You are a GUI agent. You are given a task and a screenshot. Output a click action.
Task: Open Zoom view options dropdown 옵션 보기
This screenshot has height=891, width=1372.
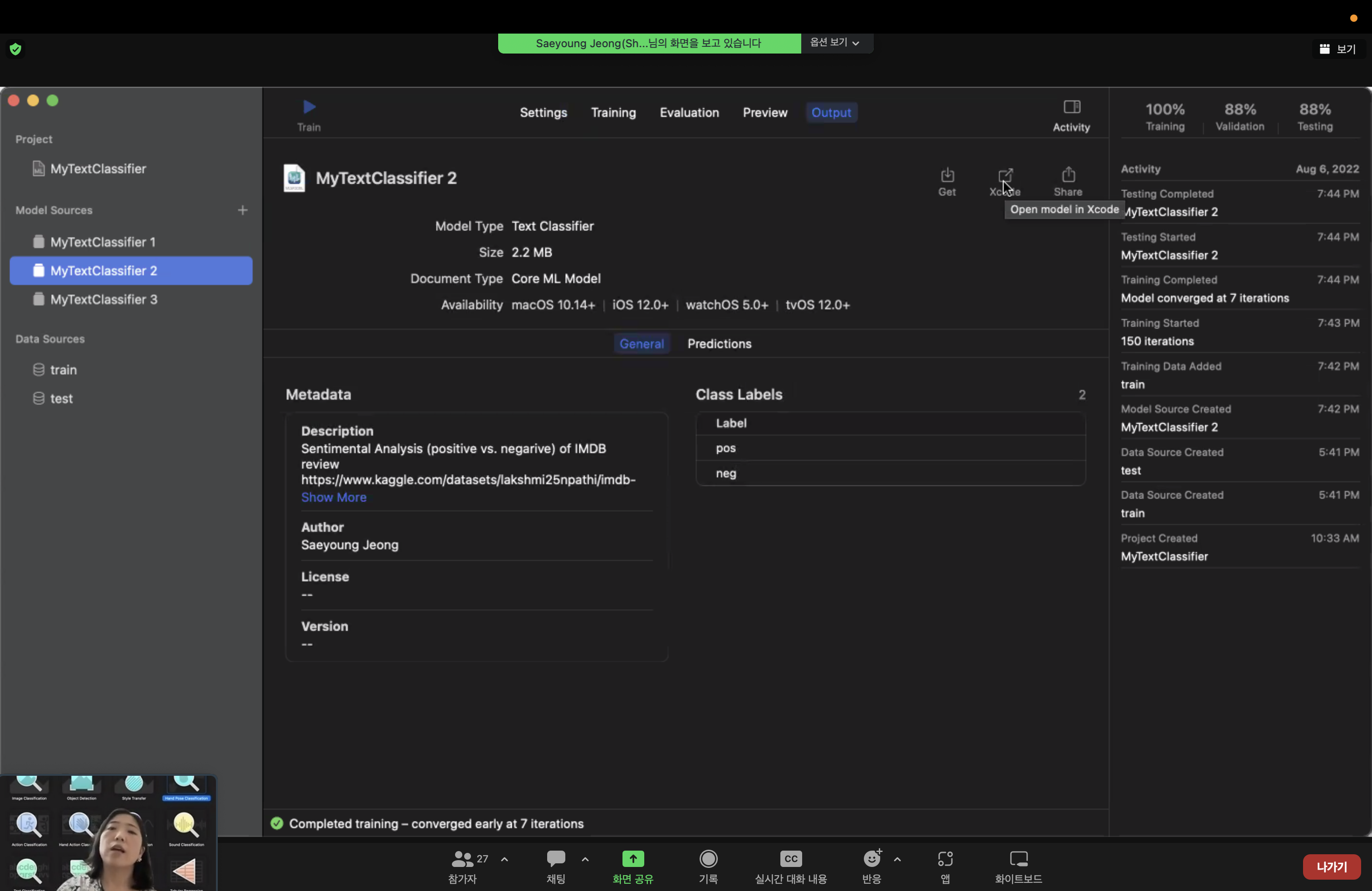click(835, 43)
